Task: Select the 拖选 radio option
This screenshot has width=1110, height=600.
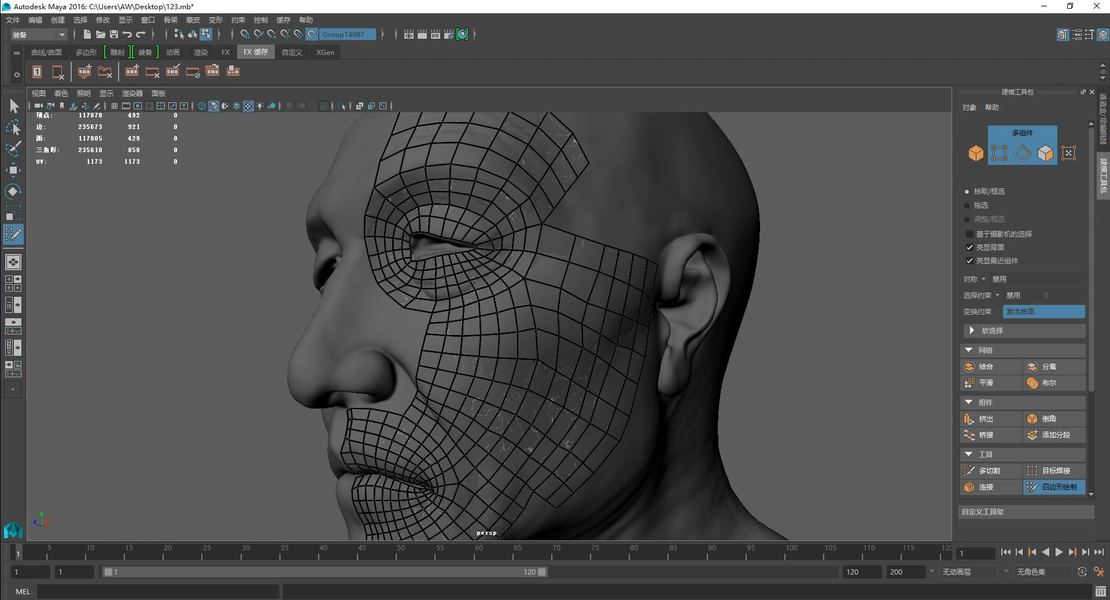Action: click(967, 205)
